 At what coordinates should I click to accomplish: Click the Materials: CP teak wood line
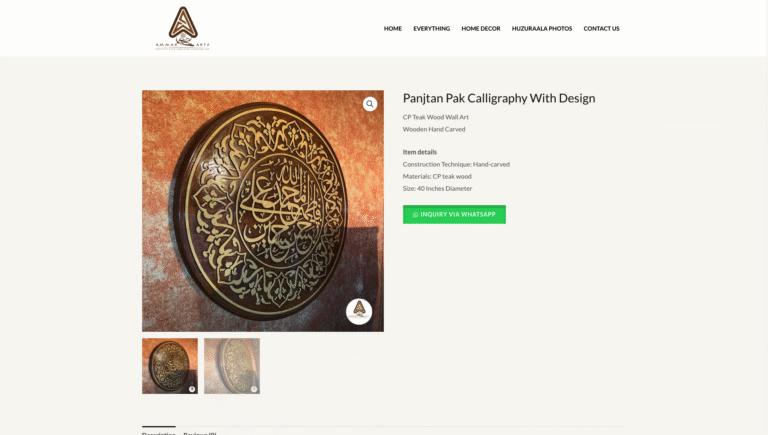(x=437, y=176)
